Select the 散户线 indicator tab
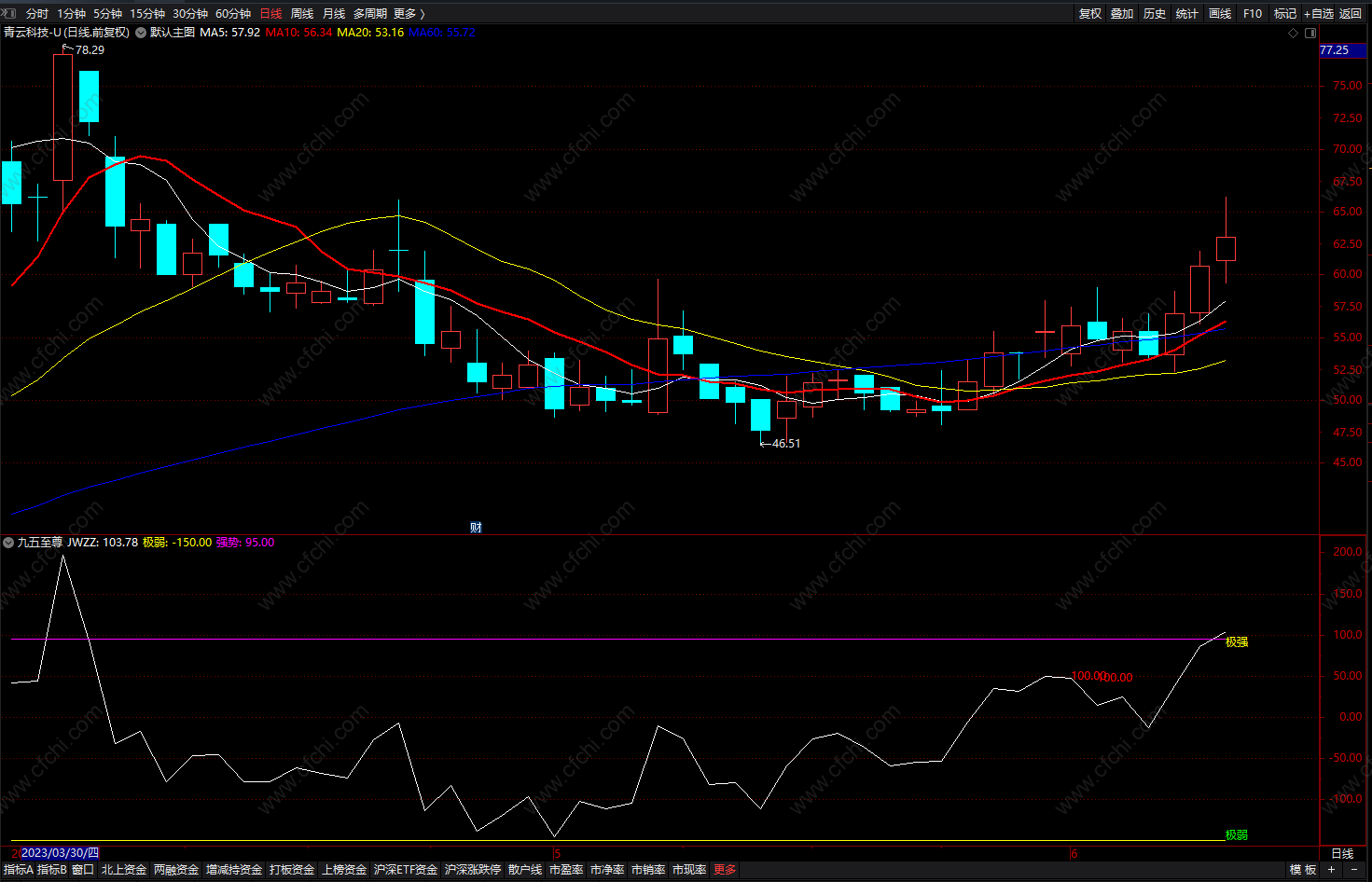The image size is (1372, 882). [x=525, y=870]
